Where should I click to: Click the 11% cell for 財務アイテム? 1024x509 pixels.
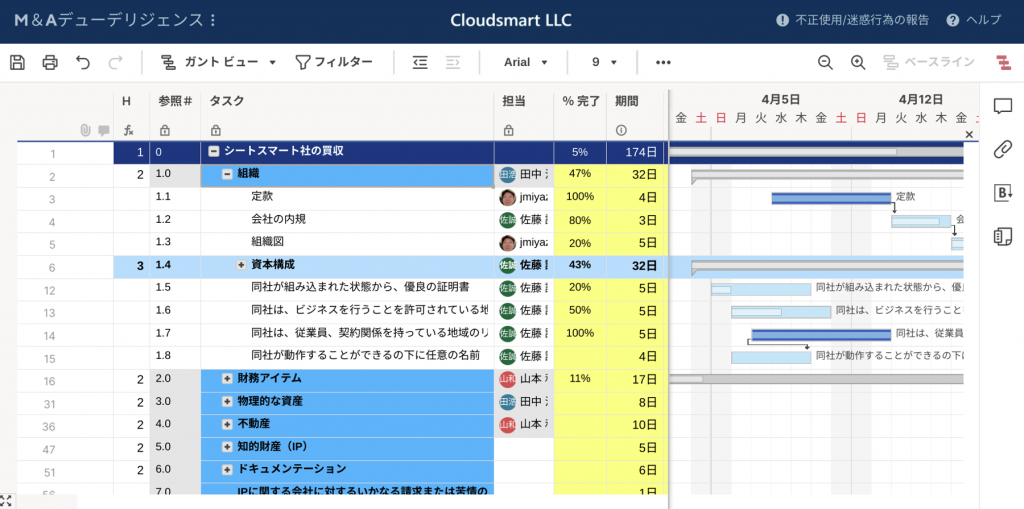tap(581, 378)
